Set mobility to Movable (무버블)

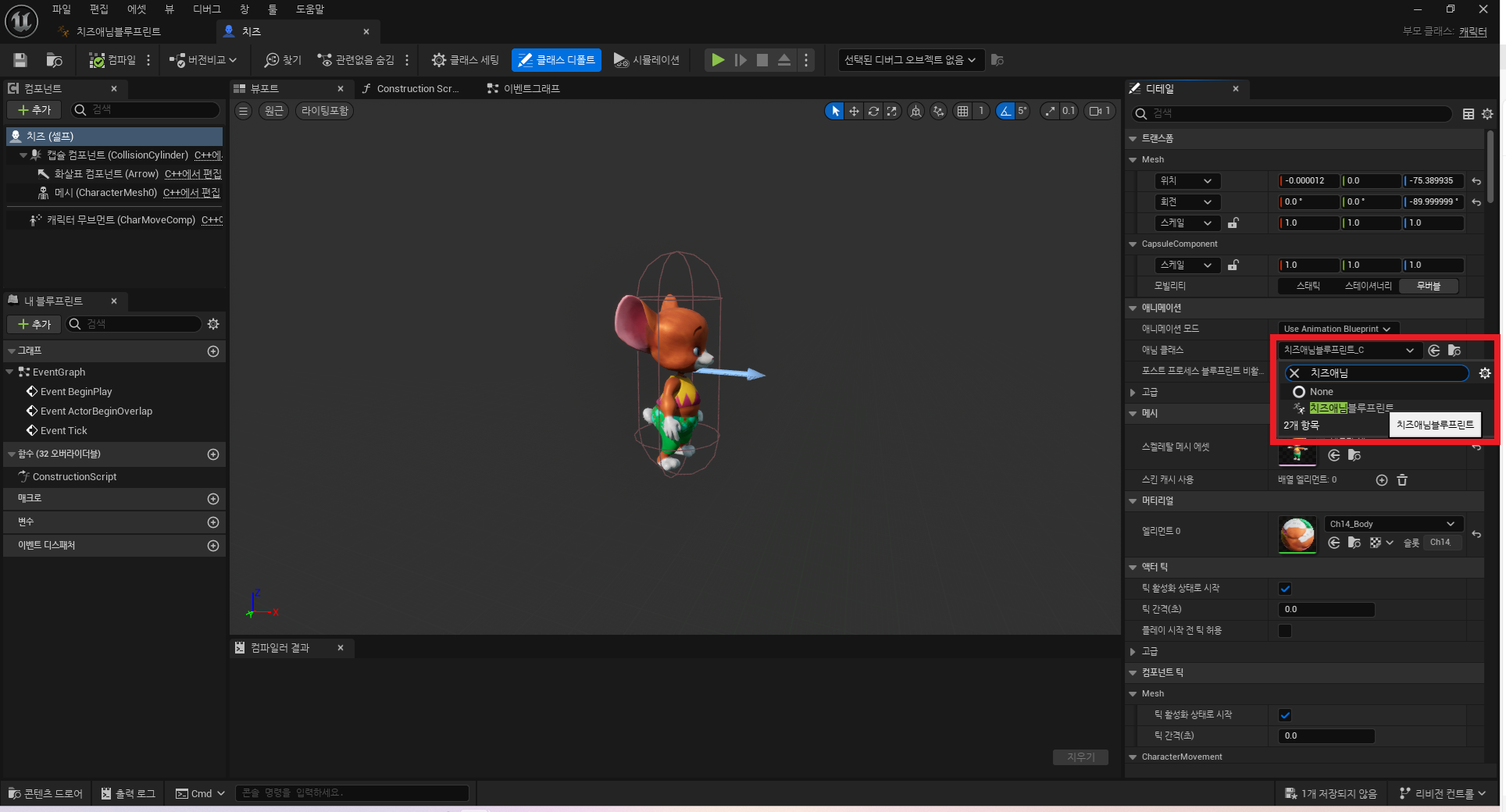(1429, 287)
